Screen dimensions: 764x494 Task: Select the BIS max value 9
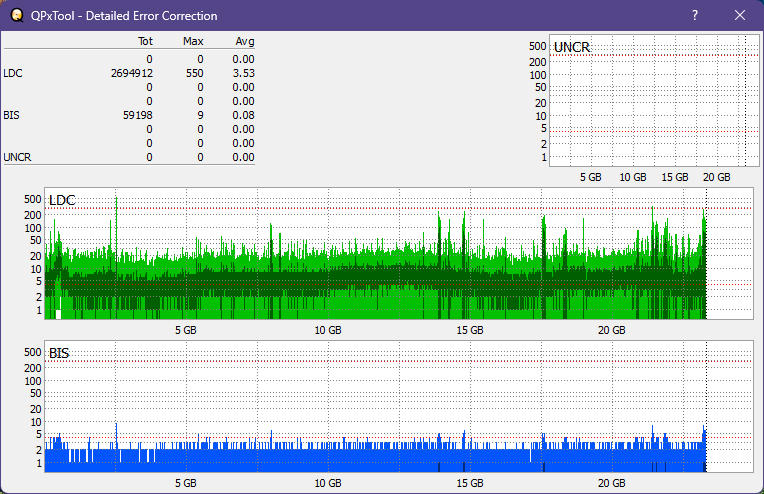200,115
